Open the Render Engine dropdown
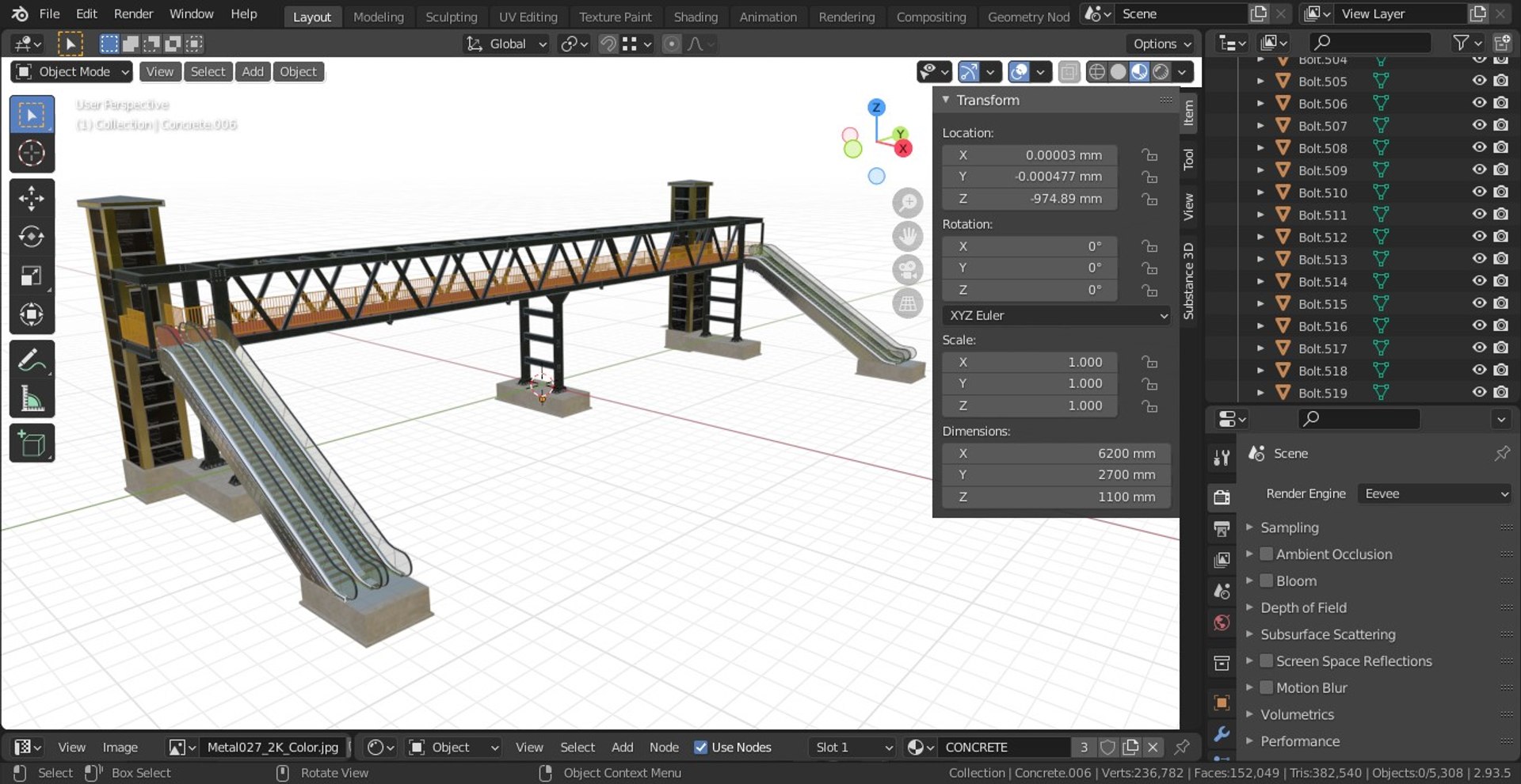 [x=1435, y=493]
